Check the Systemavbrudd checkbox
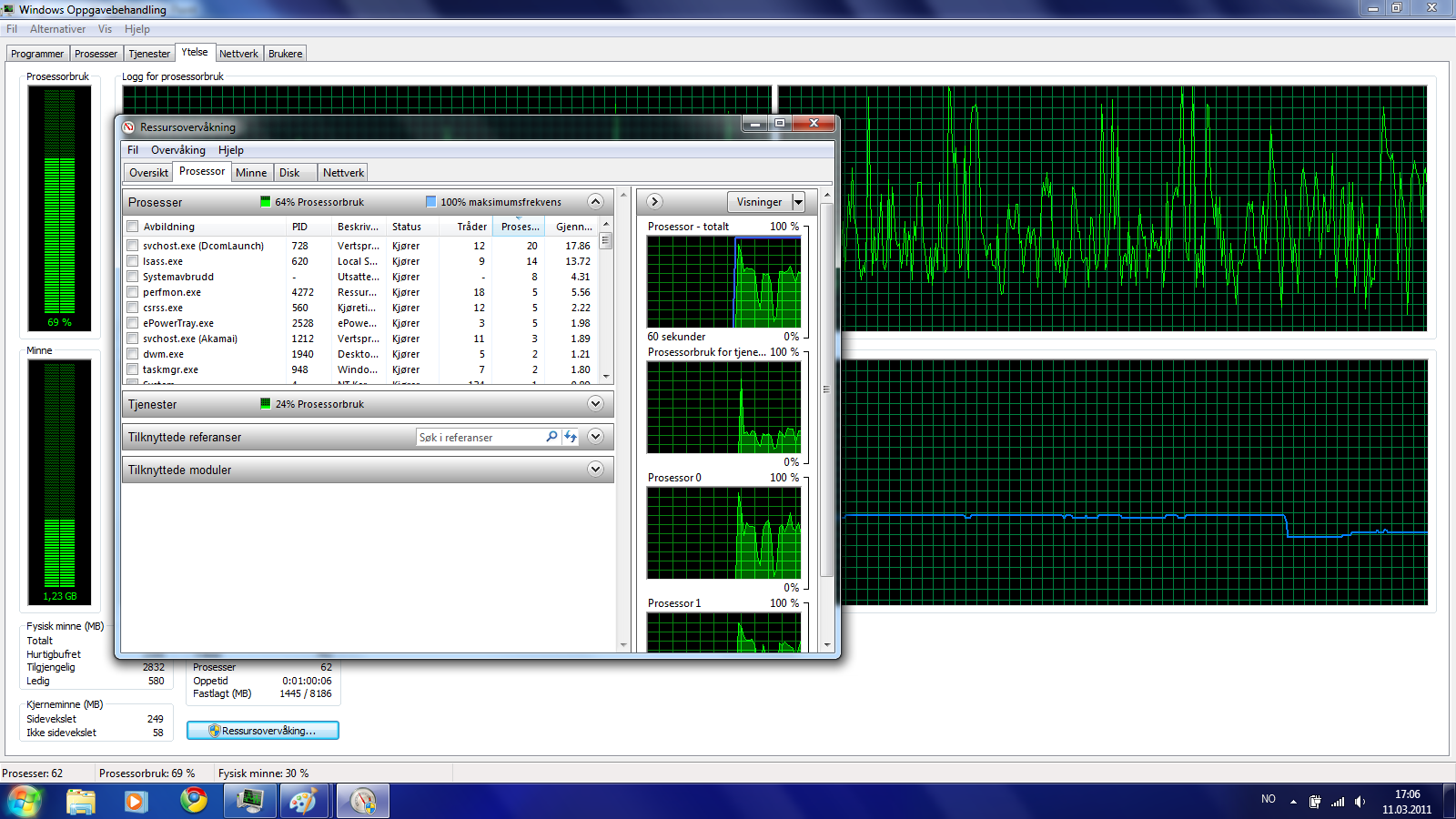The height and width of the screenshot is (819, 1456). (133, 277)
